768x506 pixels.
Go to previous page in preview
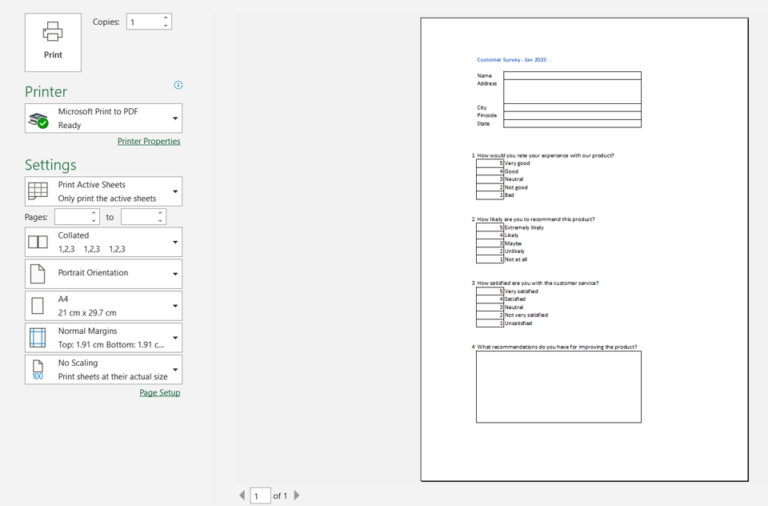pyautogui.click(x=242, y=495)
